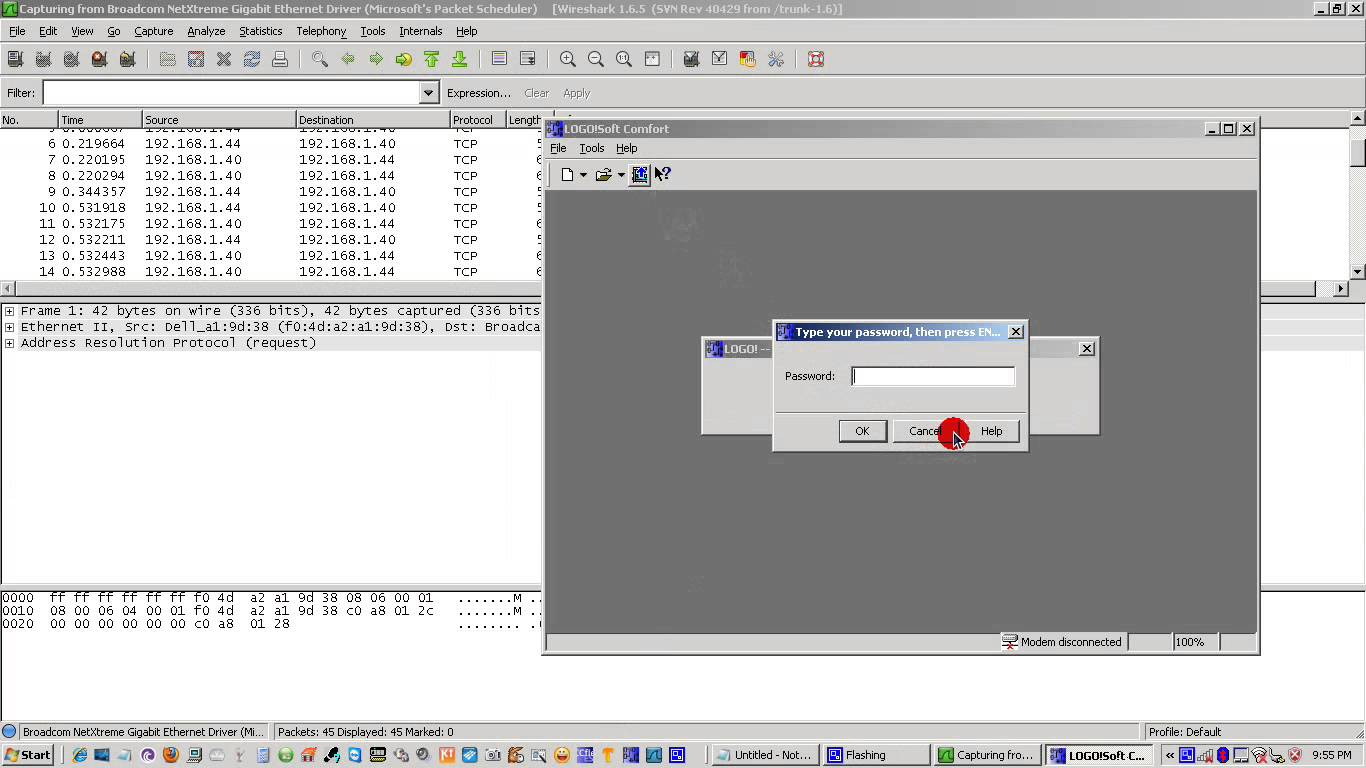1366x768 pixels.
Task: Open coloring rules toolbar icon
Action: tap(747, 59)
